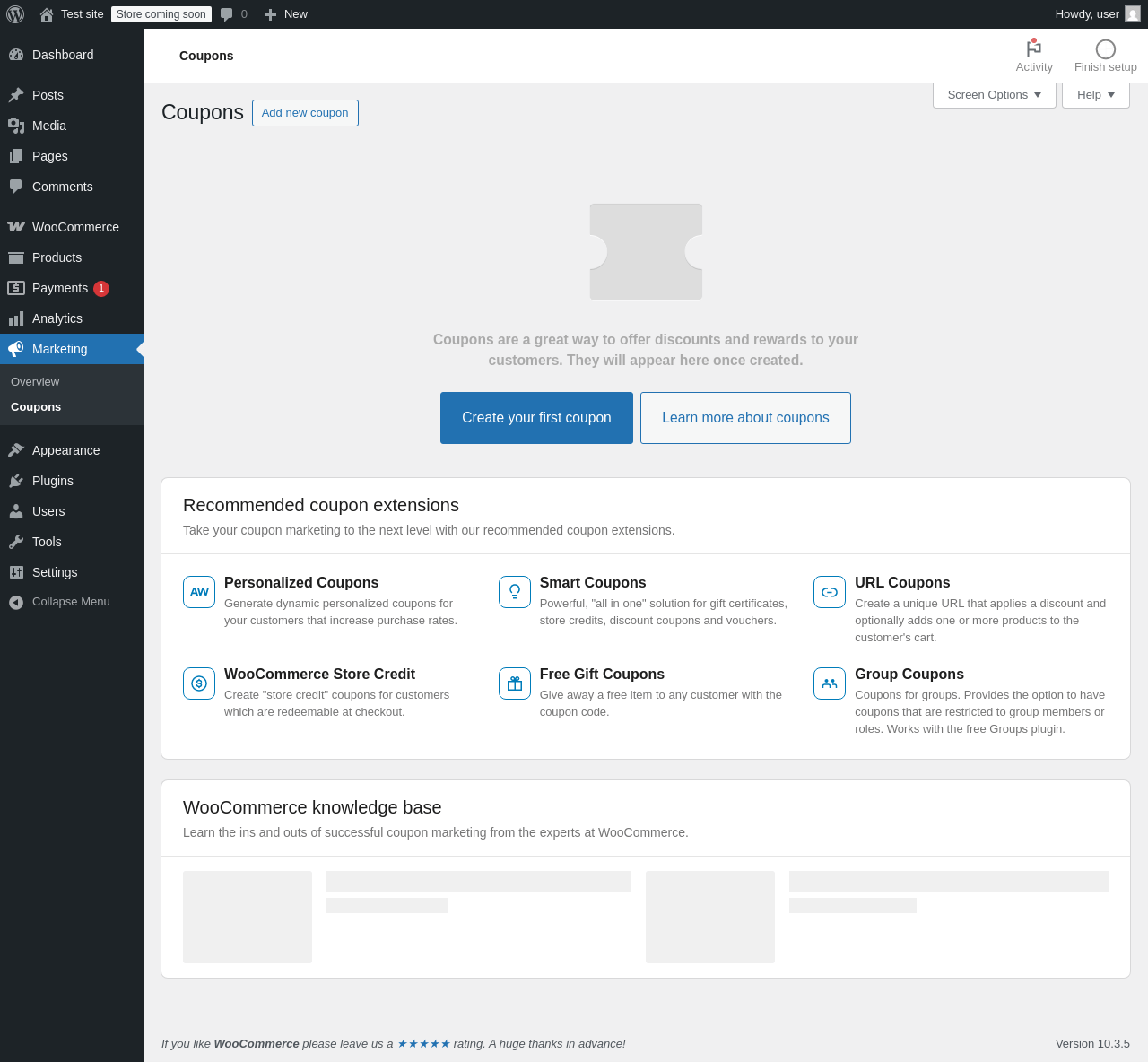Open the URL Coupons extension title
The width and height of the screenshot is (1148, 1062).
point(902,583)
